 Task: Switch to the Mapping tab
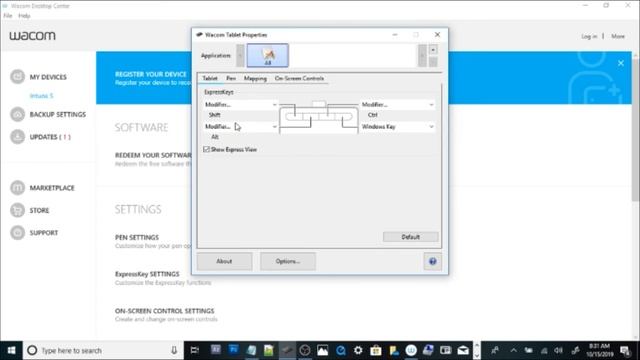(x=255, y=78)
